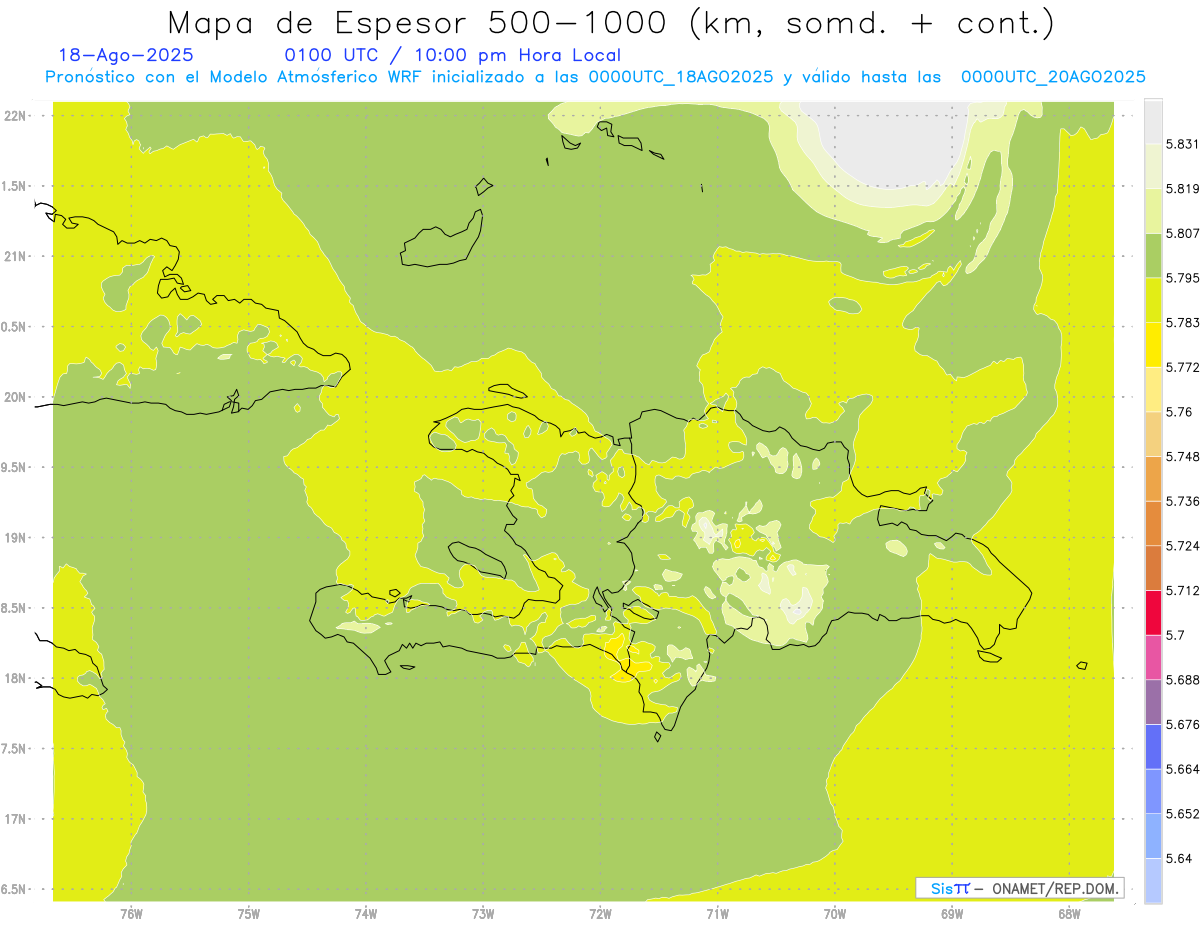Click the colorbar value '5.783'

(1182, 323)
